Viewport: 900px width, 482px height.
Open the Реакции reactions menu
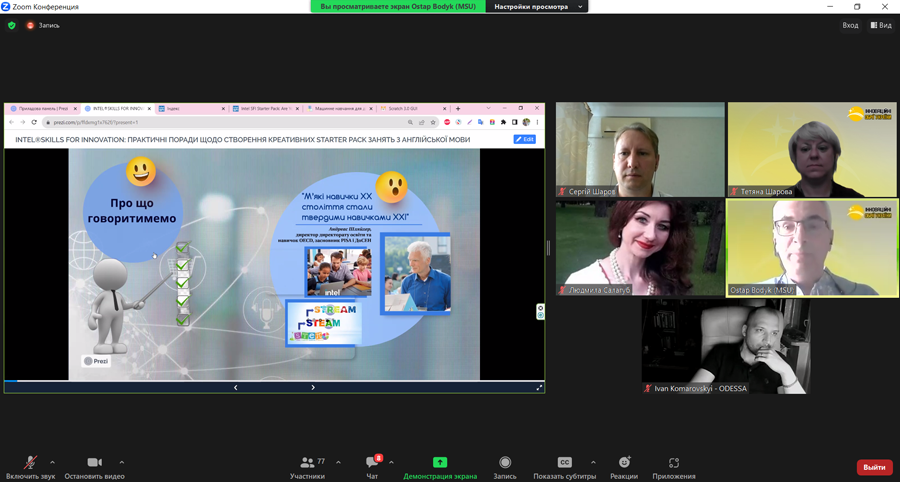(x=624, y=462)
